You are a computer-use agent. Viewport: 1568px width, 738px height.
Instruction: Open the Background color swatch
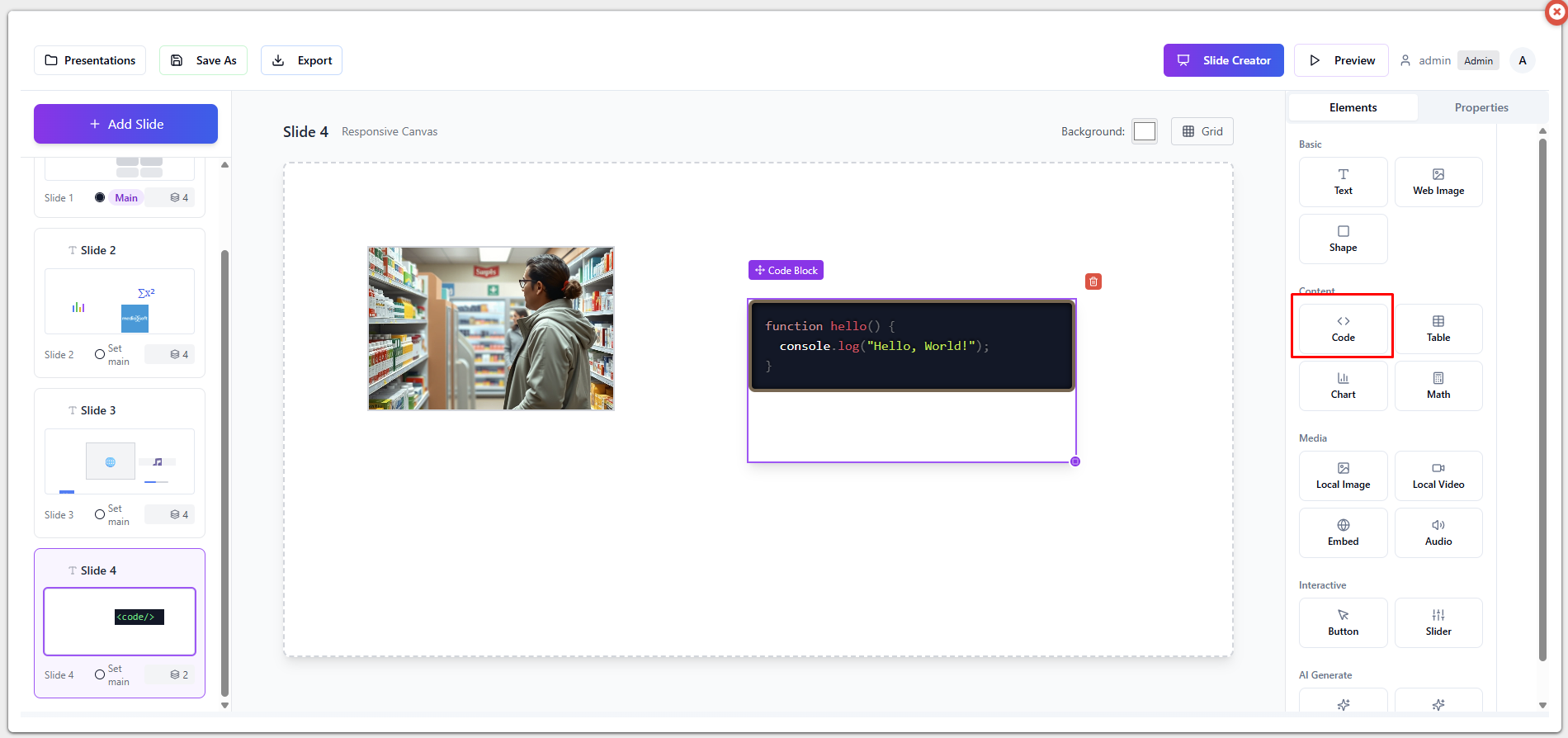pyautogui.click(x=1144, y=131)
